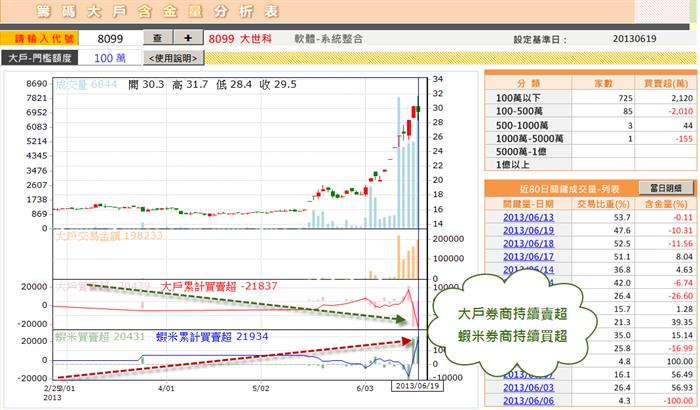Open the 當日明細 daily details button
This screenshot has height=410, width=700.
tap(666, 188)
